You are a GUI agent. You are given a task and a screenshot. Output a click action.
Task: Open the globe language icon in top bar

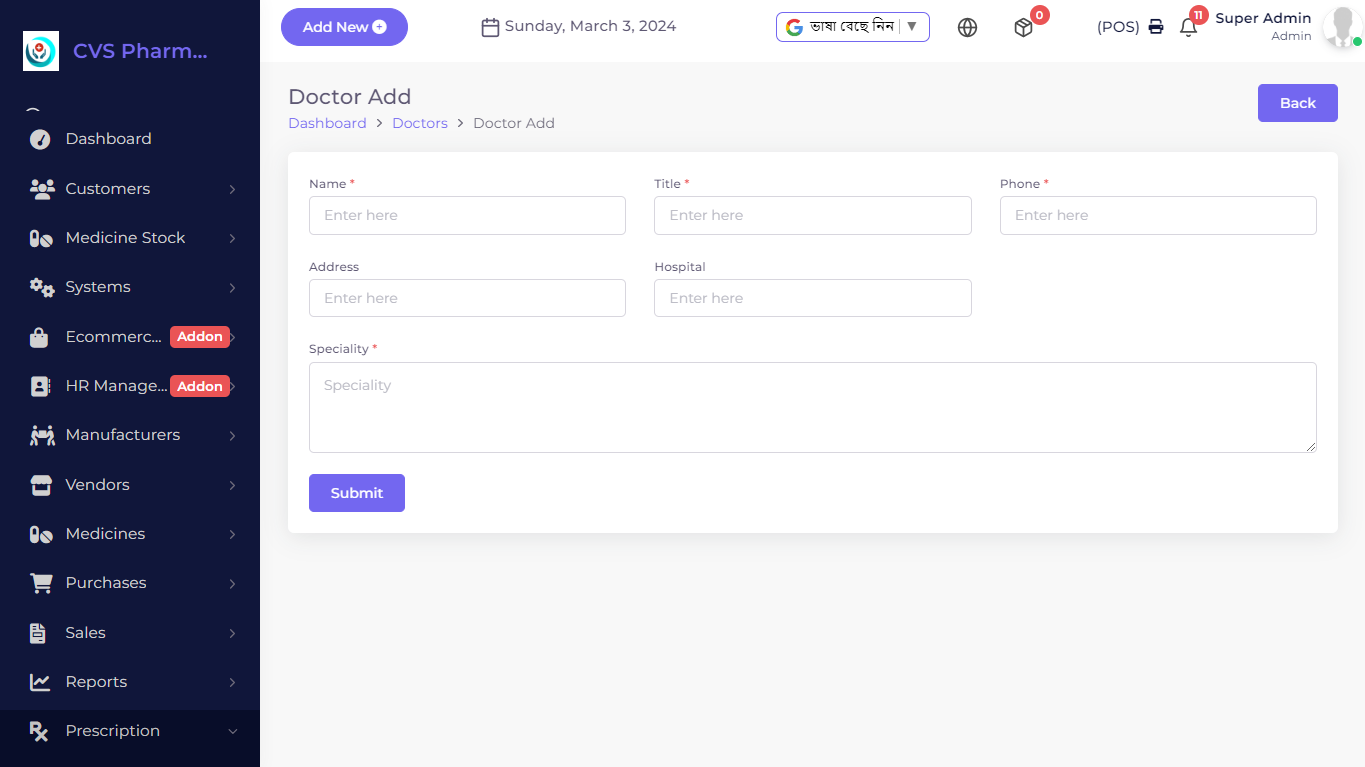(x=967, y=27)
